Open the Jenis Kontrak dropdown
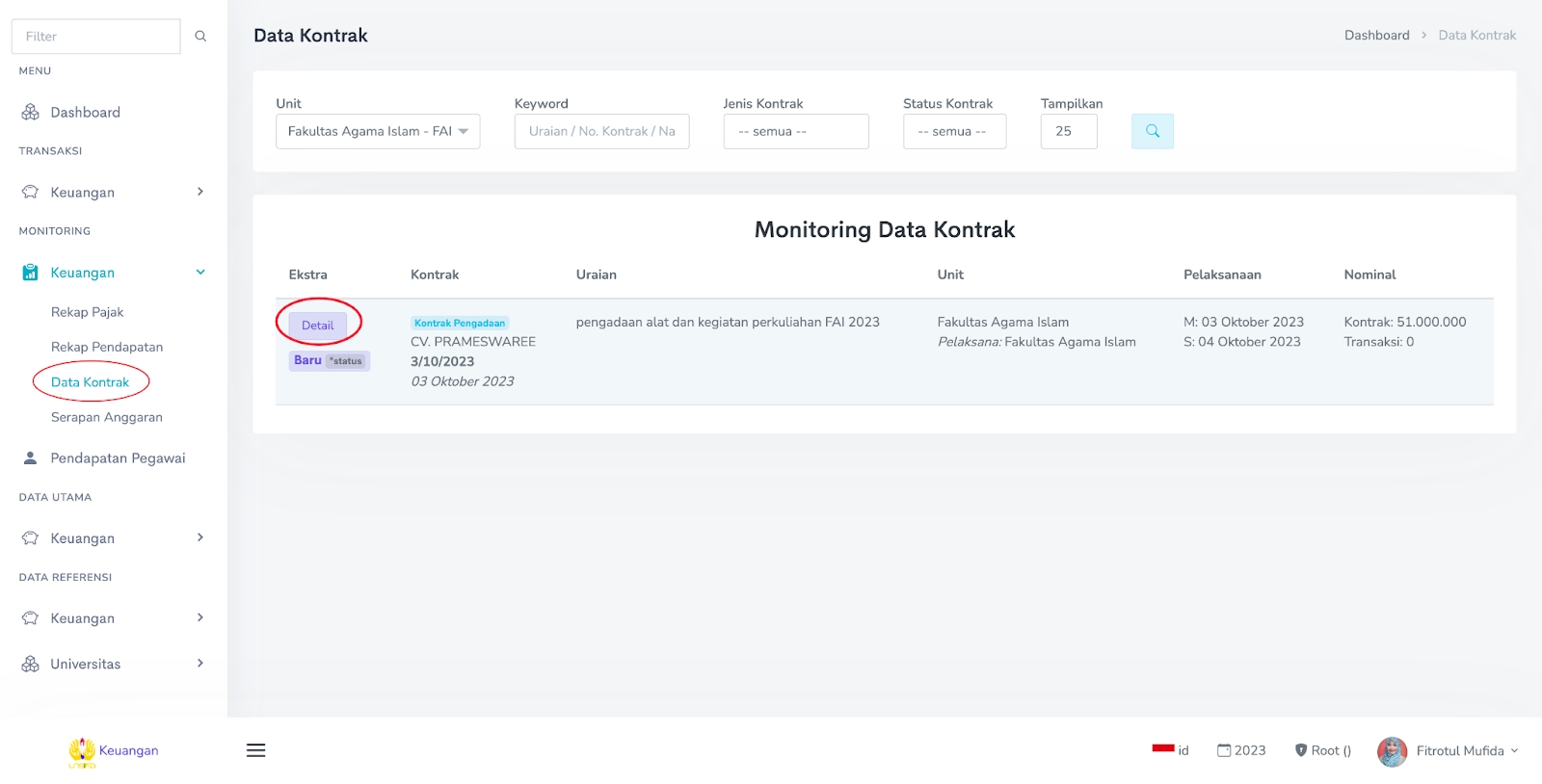 point(795,132)
